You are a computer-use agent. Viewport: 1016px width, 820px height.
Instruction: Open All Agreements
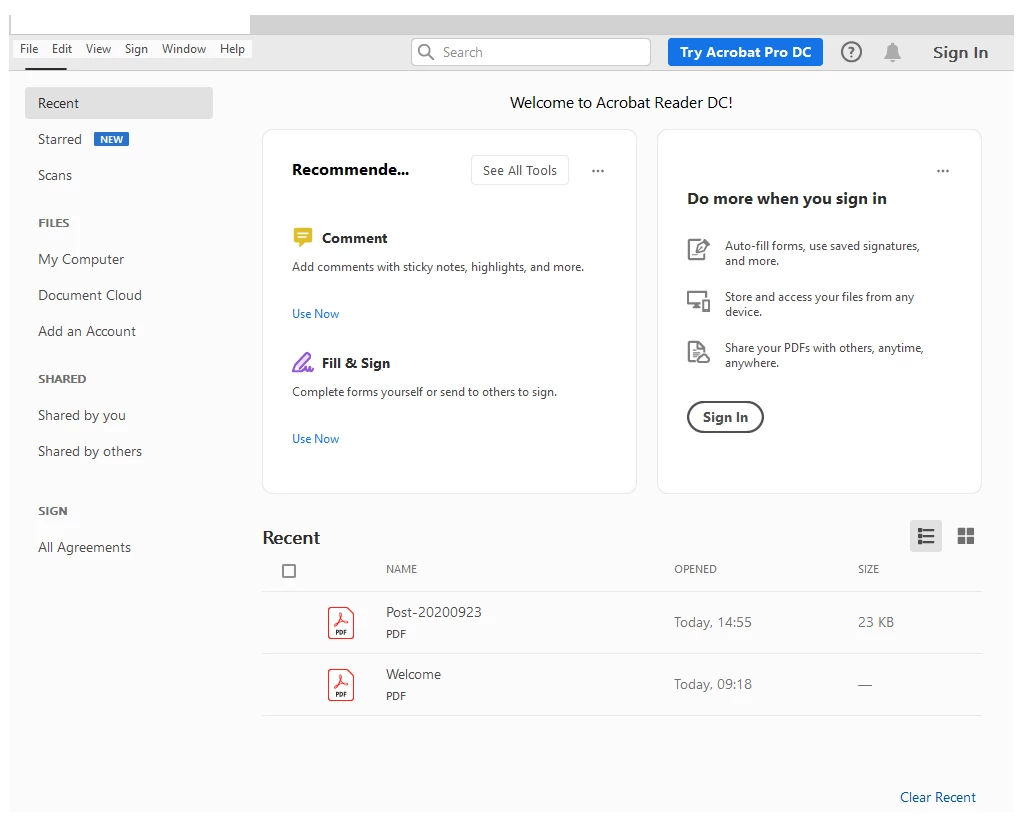click(x=84, y=547)
